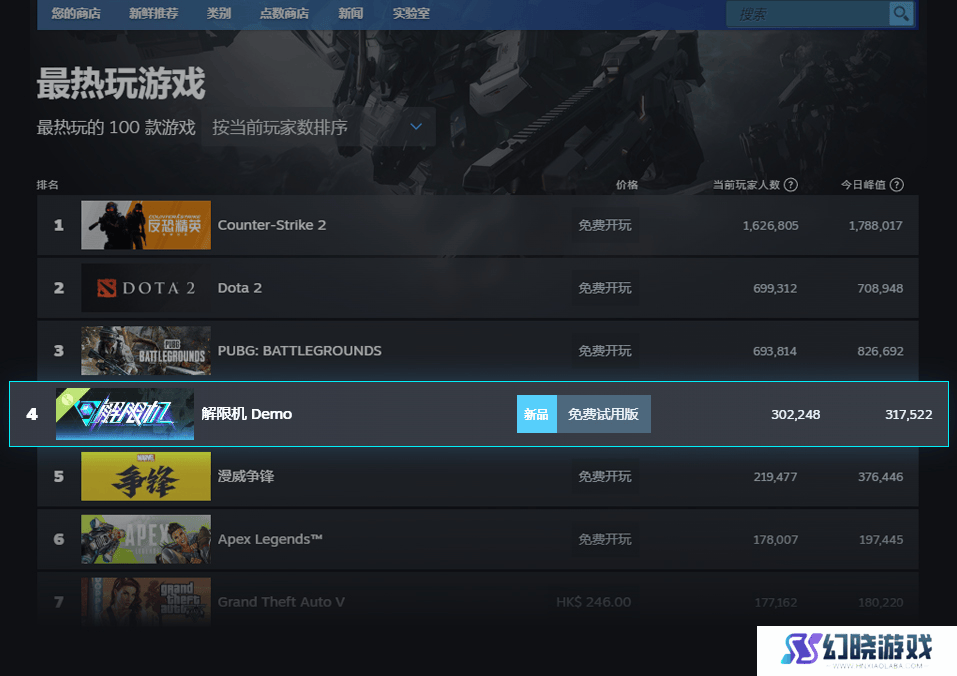The width and height of the screenshot is (957, 676).
Task: Click Counter-Strike 2's 免费开玩 button
Action: [605, 225]
